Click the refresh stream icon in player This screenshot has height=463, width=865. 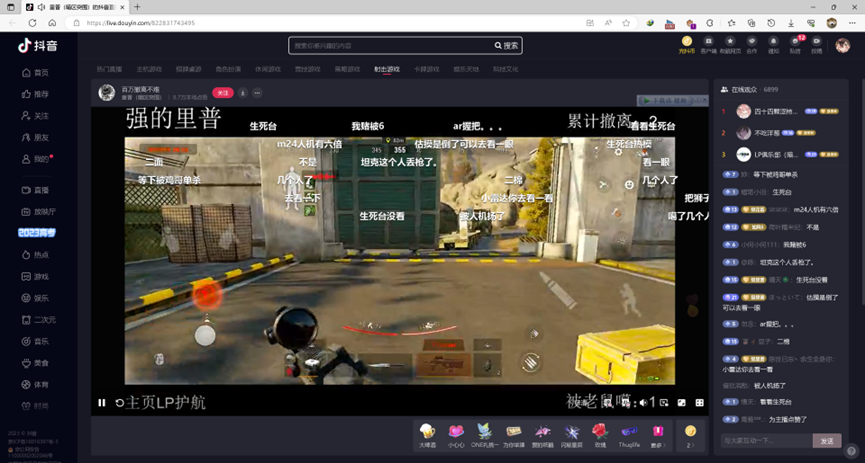[120, 403]
